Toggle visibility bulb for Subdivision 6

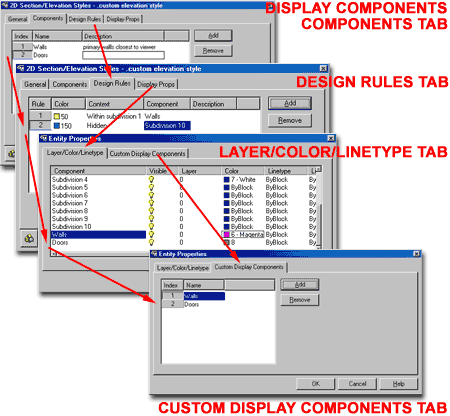point(151,195)
